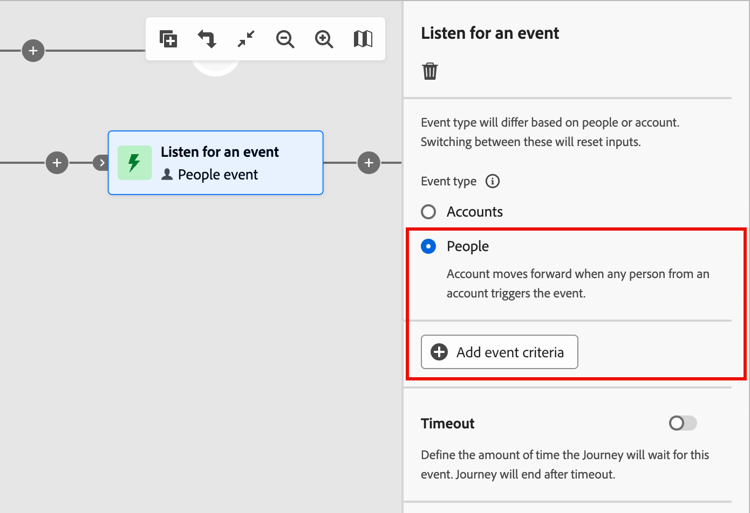Delete node with the trash icon
Image resolution: width=750 pixels, height=513 pixels.
(x=430, y=71)
